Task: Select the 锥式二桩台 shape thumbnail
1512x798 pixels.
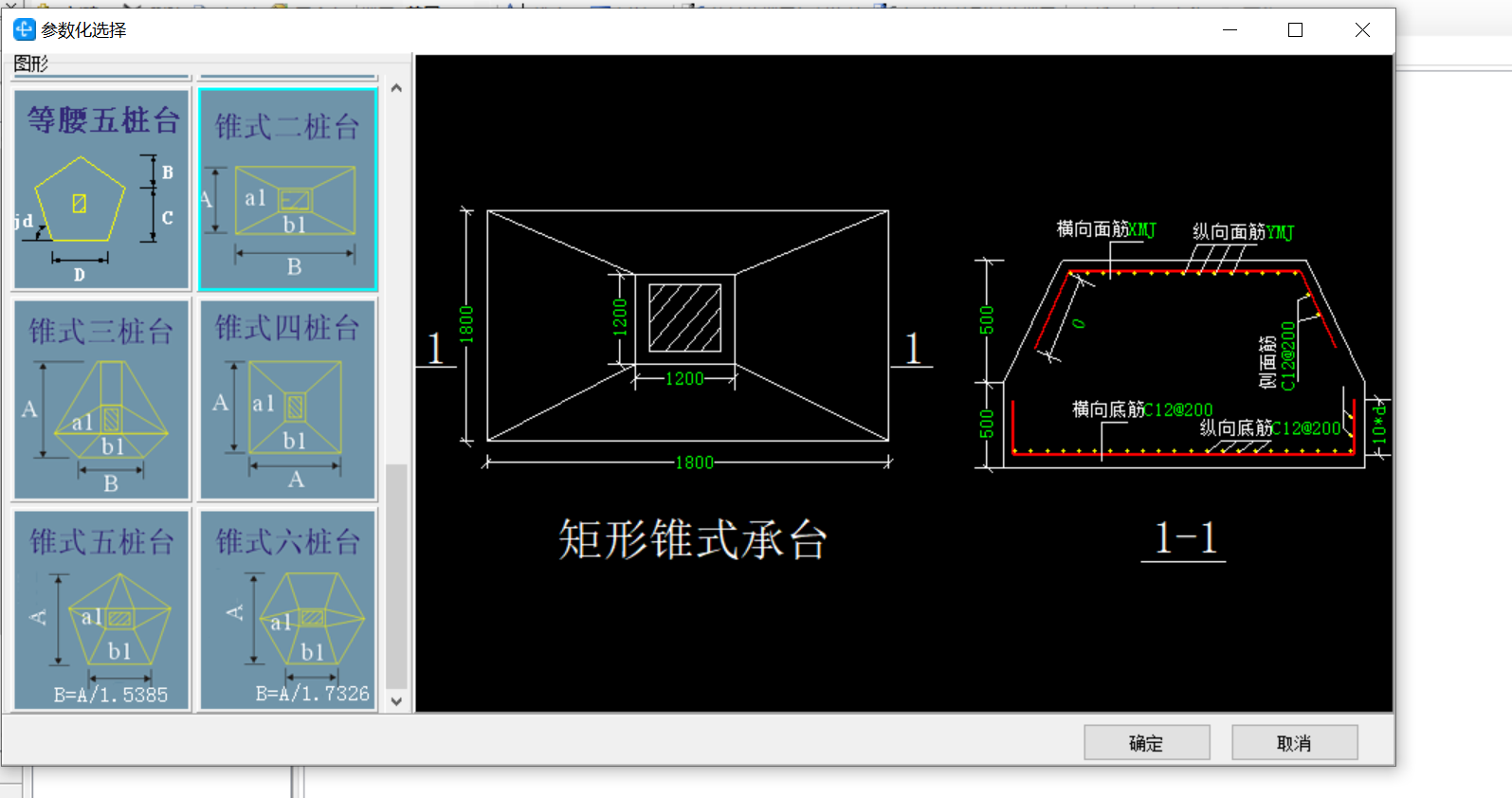Action: [288, 190]
